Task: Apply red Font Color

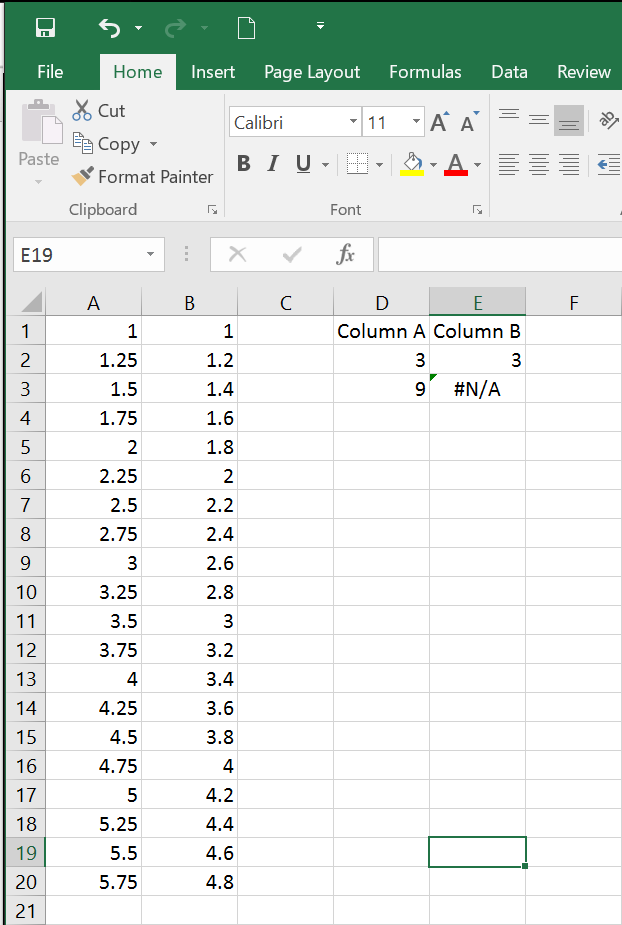Action: 456,163
